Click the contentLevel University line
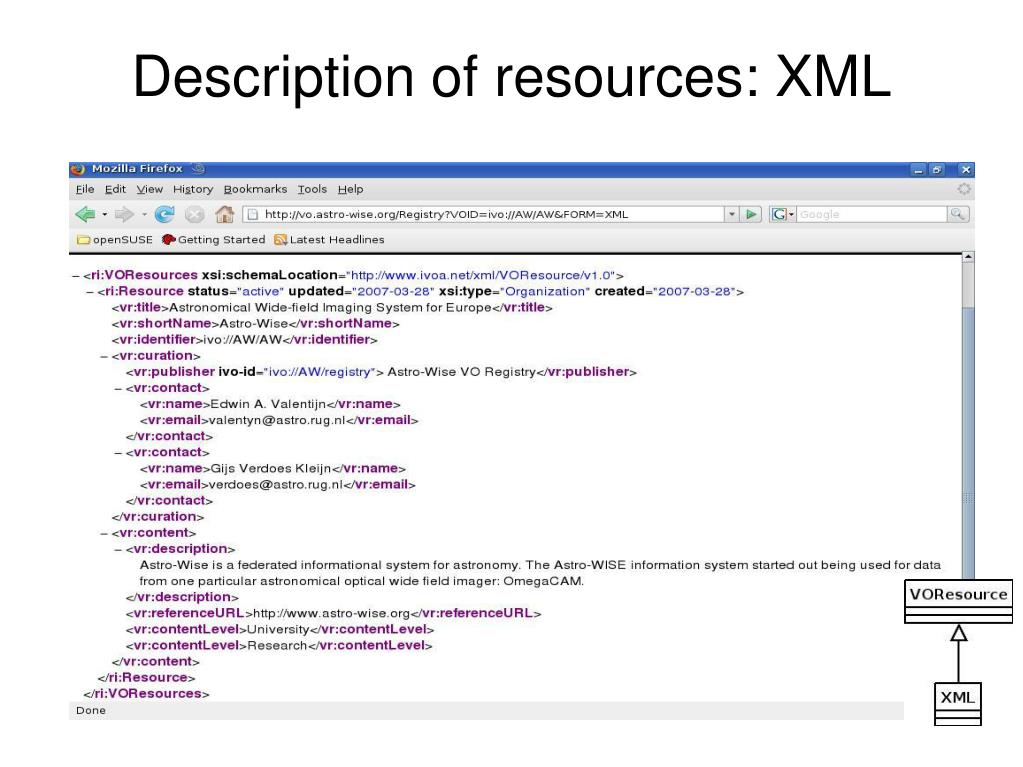 point(280,629)
